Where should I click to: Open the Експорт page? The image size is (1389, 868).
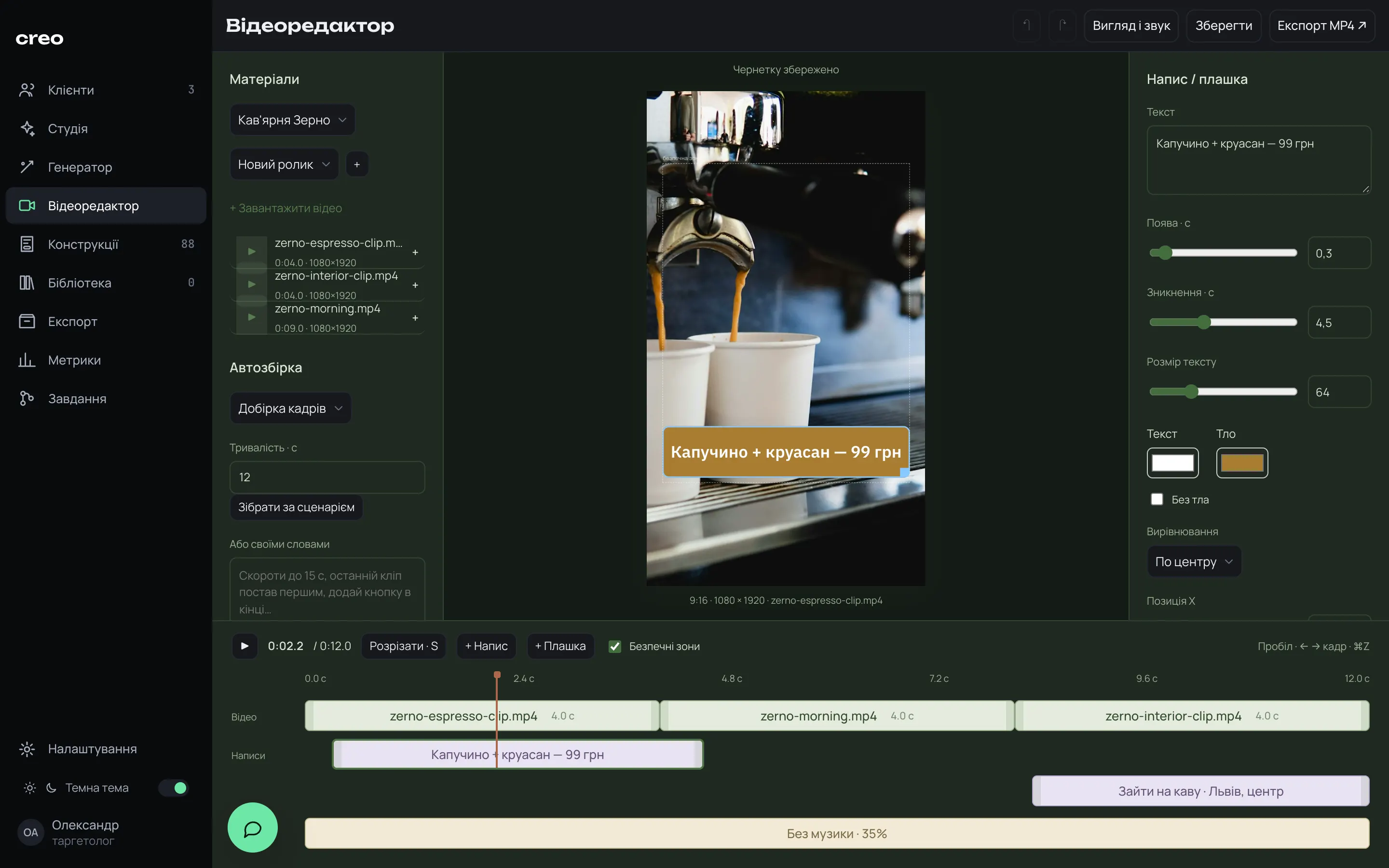[106, 322]
